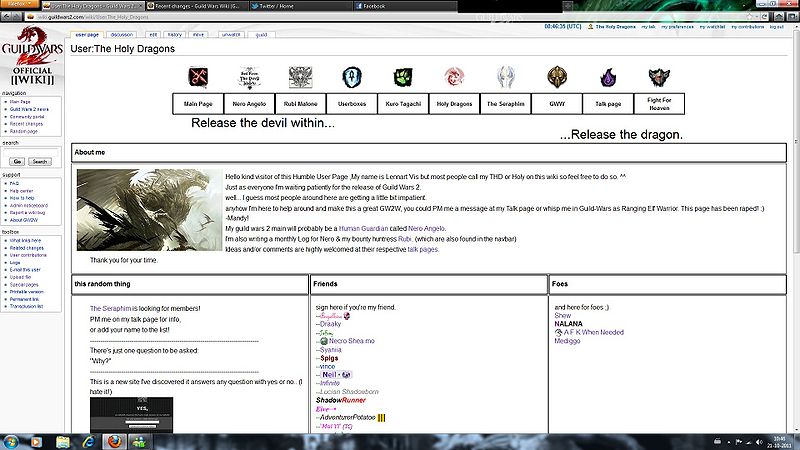This screenshot has height=450, width=800.
Task: Click the Go search button
Action: pos(17,161)
